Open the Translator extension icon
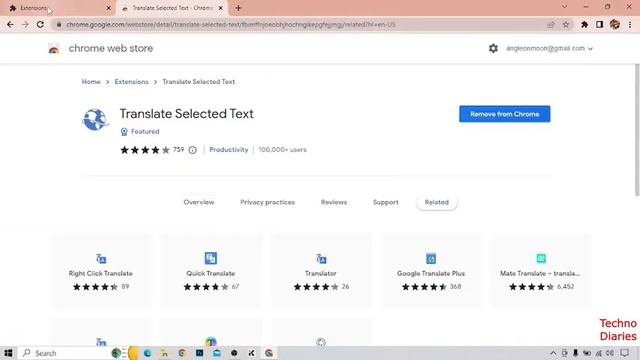Viewport: 640px width, 360px height. [x=321, y=258]
